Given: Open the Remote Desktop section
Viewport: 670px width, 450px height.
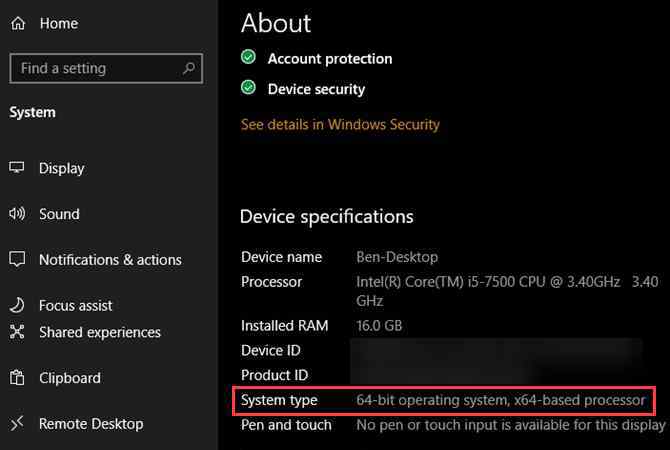Looking at the screenshot, I should click(91, 424).
